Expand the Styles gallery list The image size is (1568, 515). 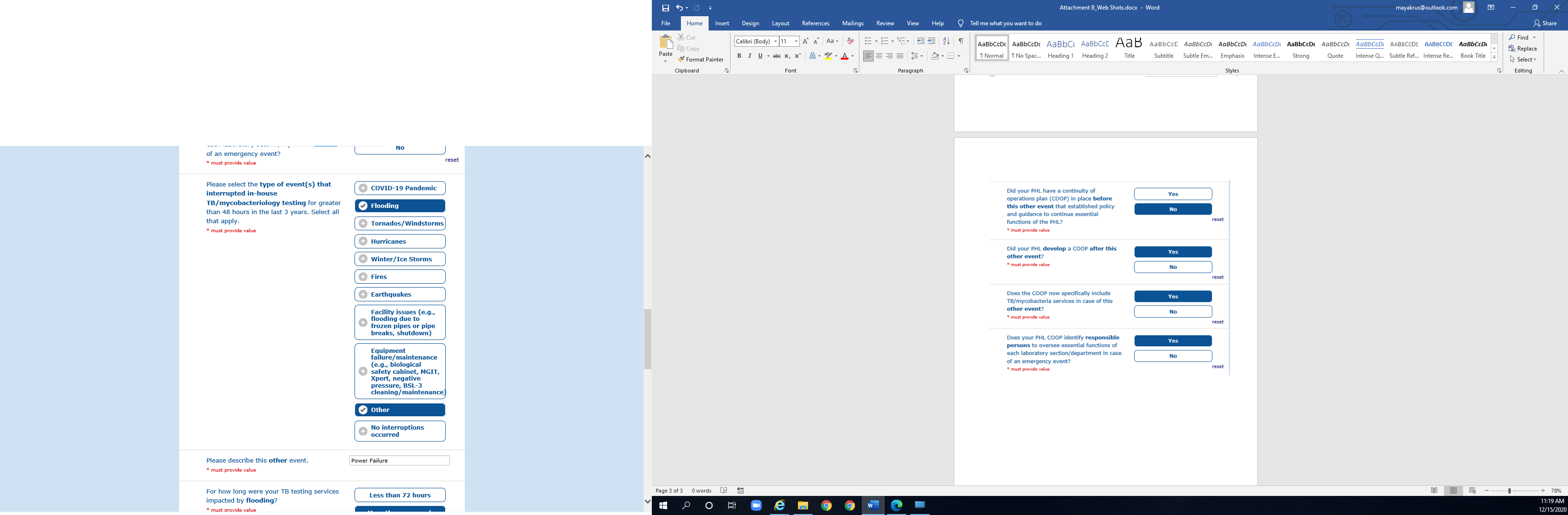pos(1494,58)
